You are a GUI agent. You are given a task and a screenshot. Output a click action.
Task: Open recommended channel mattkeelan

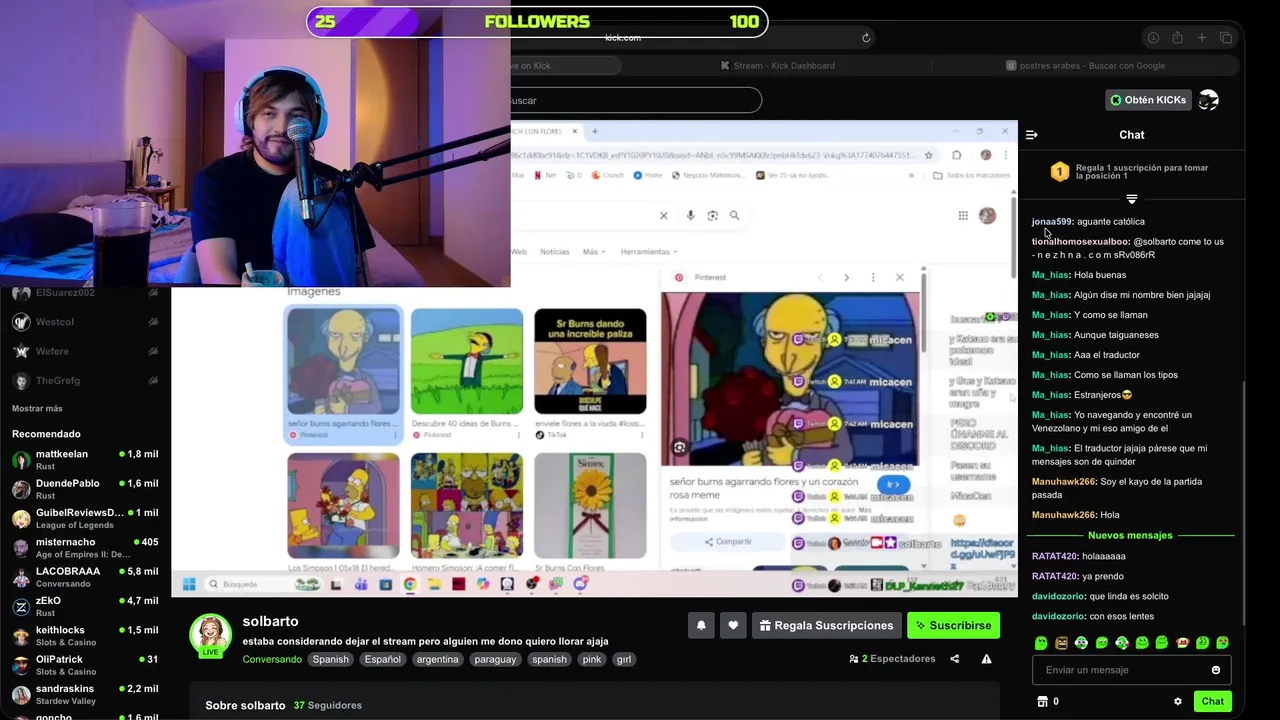[x=85, y=460]
